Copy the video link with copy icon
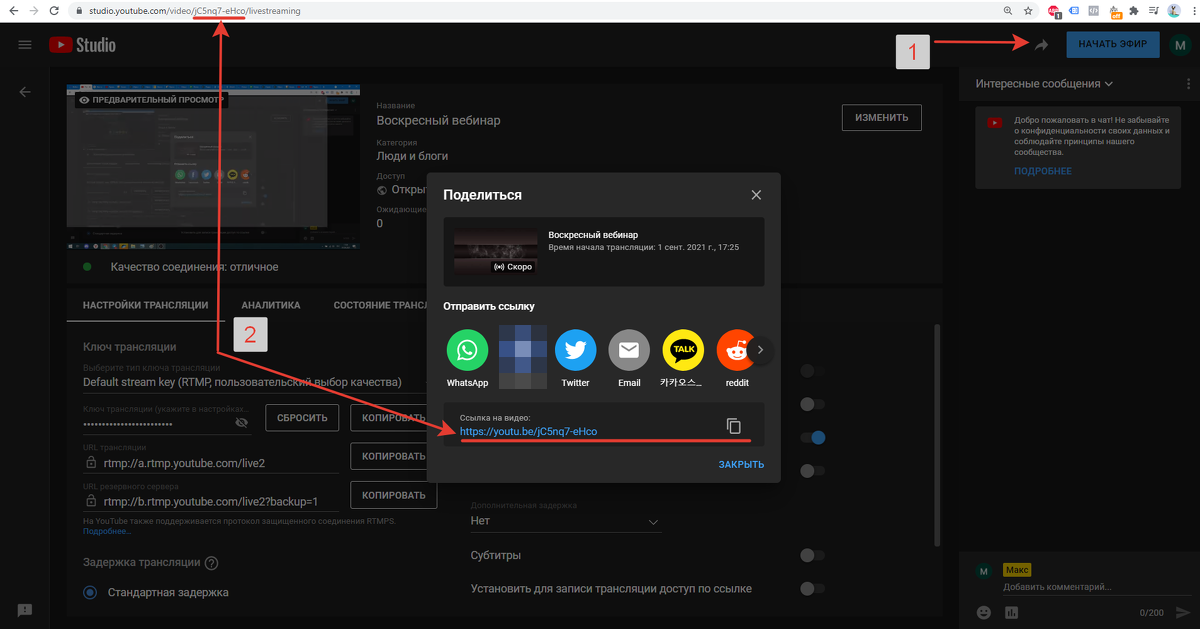This screenshot has width=1200, height=629. coord(733,425)
